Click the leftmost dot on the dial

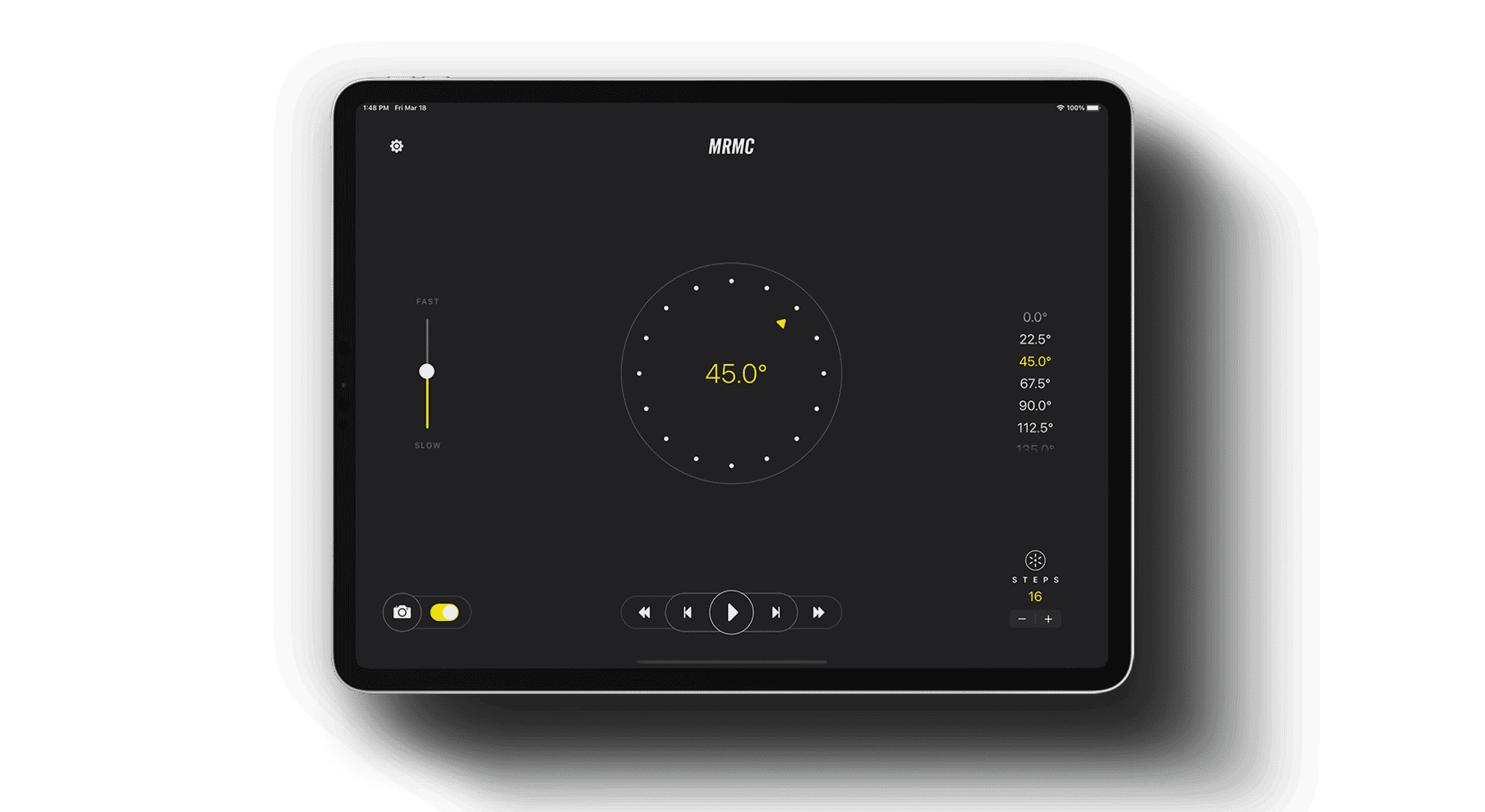pyautogui.click(x=639, y=373)
